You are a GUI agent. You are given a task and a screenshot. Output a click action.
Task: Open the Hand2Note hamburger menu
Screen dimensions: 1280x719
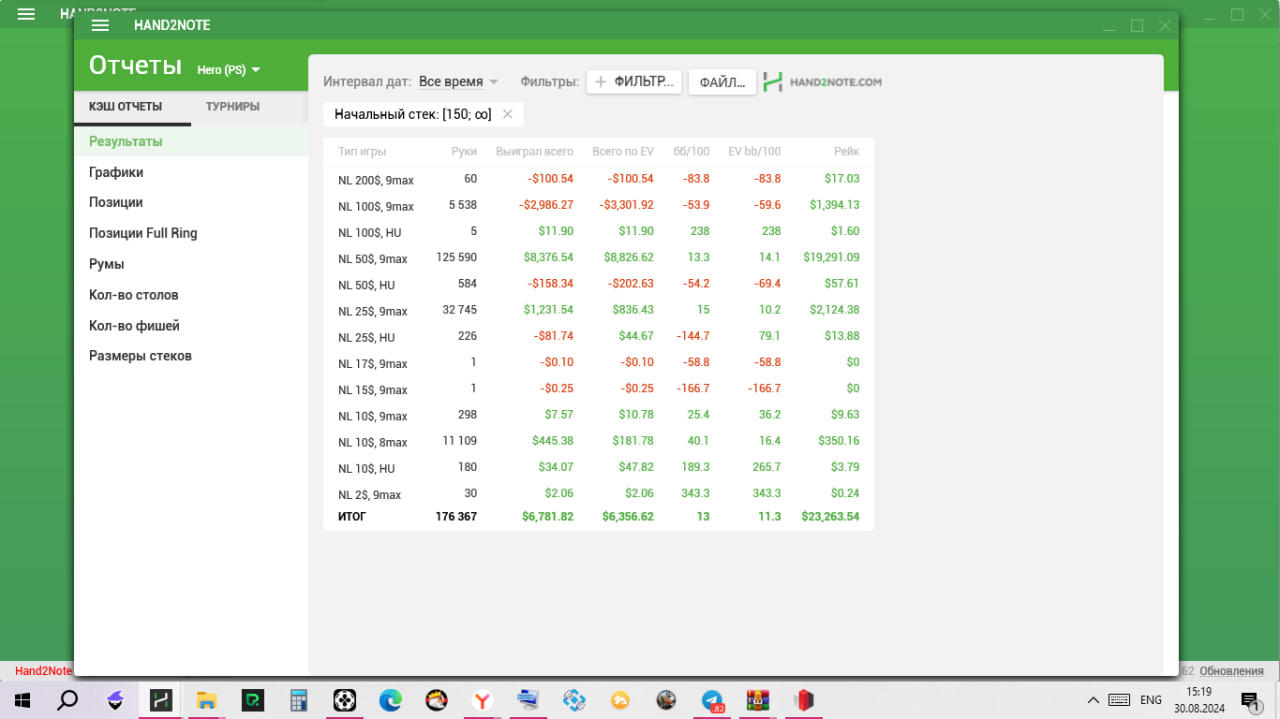click(100, 25)
